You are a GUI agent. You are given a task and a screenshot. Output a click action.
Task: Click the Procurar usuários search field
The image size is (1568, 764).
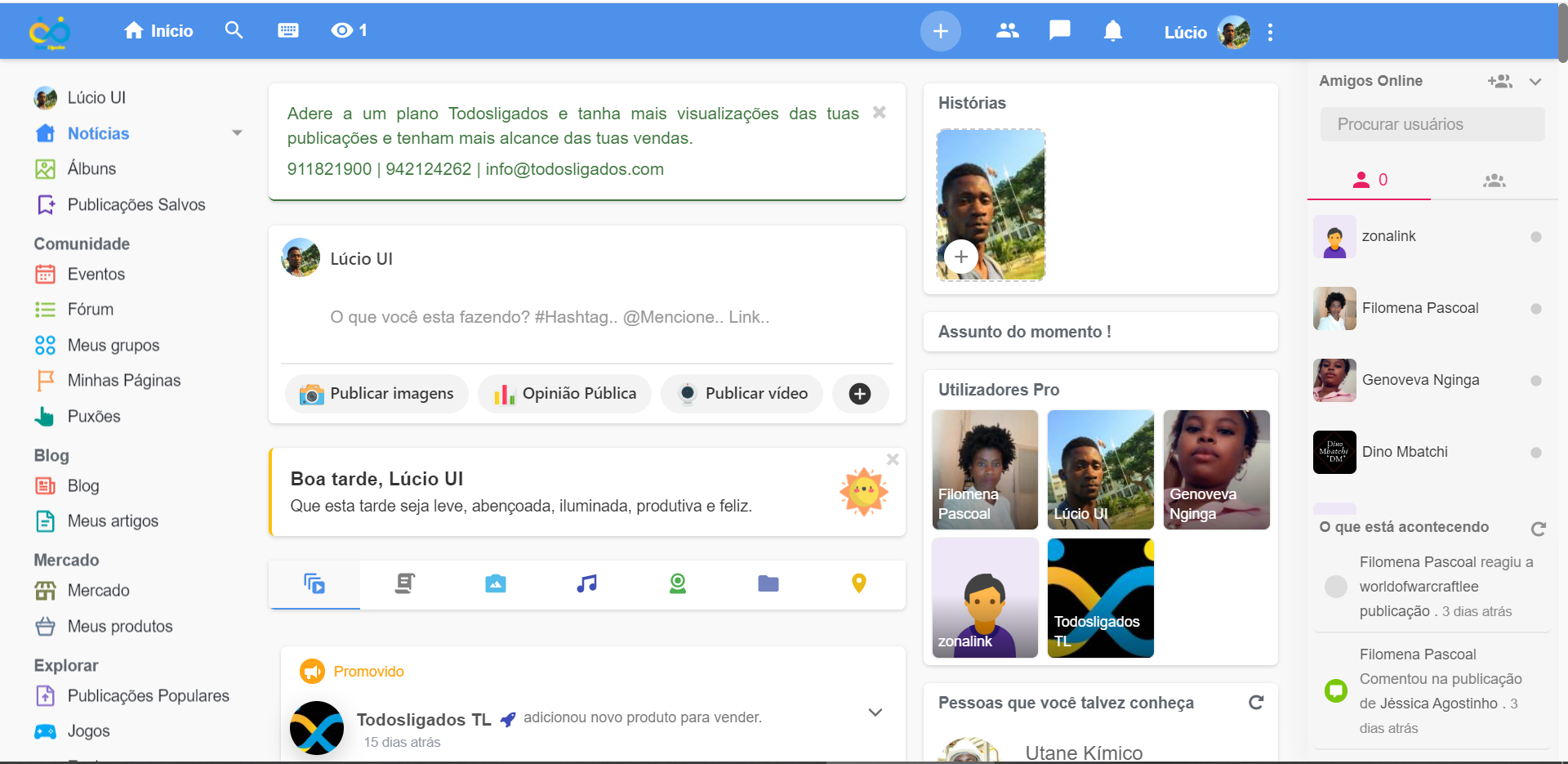[x=1432, y=124]
